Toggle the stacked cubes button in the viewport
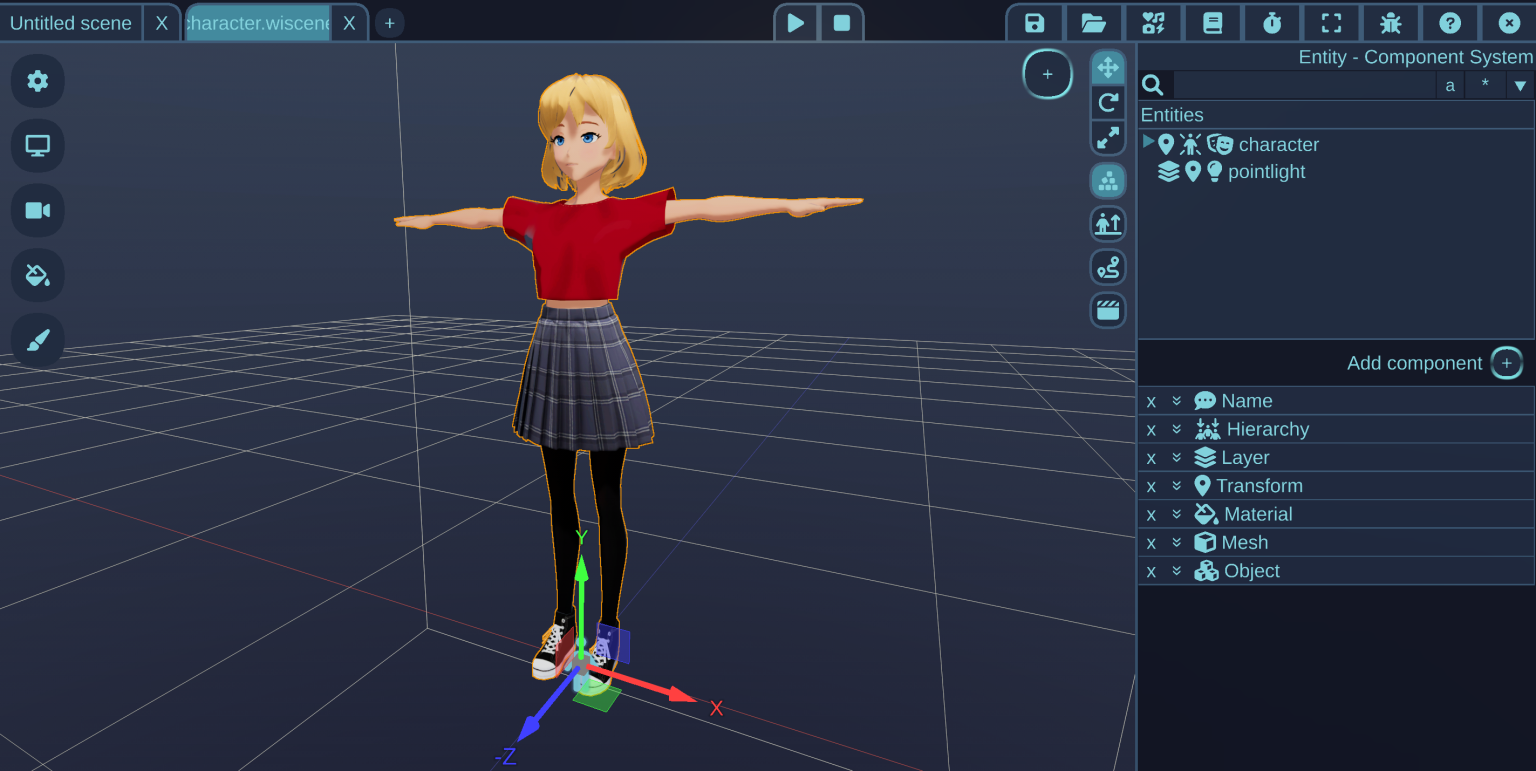The height and width of the screenshot is (771, 1536). [1108, 181]
